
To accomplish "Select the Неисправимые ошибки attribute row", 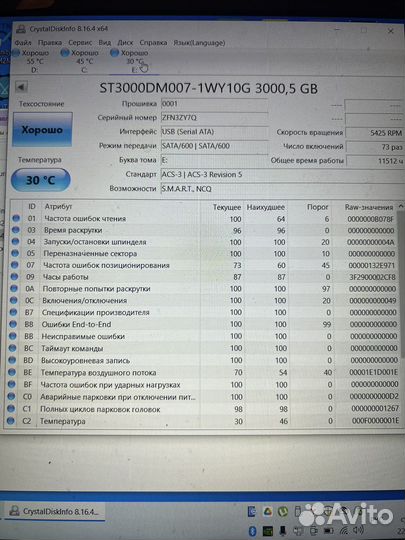I will (x=203, y=336).
